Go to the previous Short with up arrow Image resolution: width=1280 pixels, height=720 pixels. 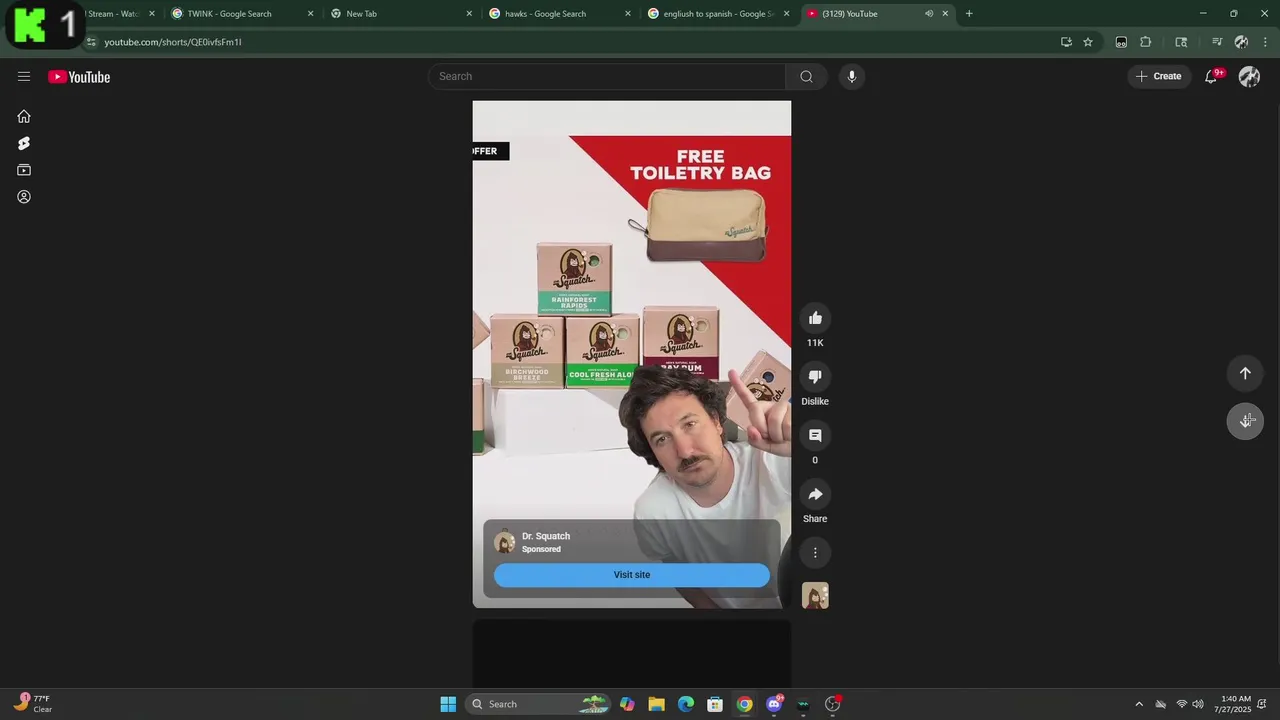[1245, 373]
